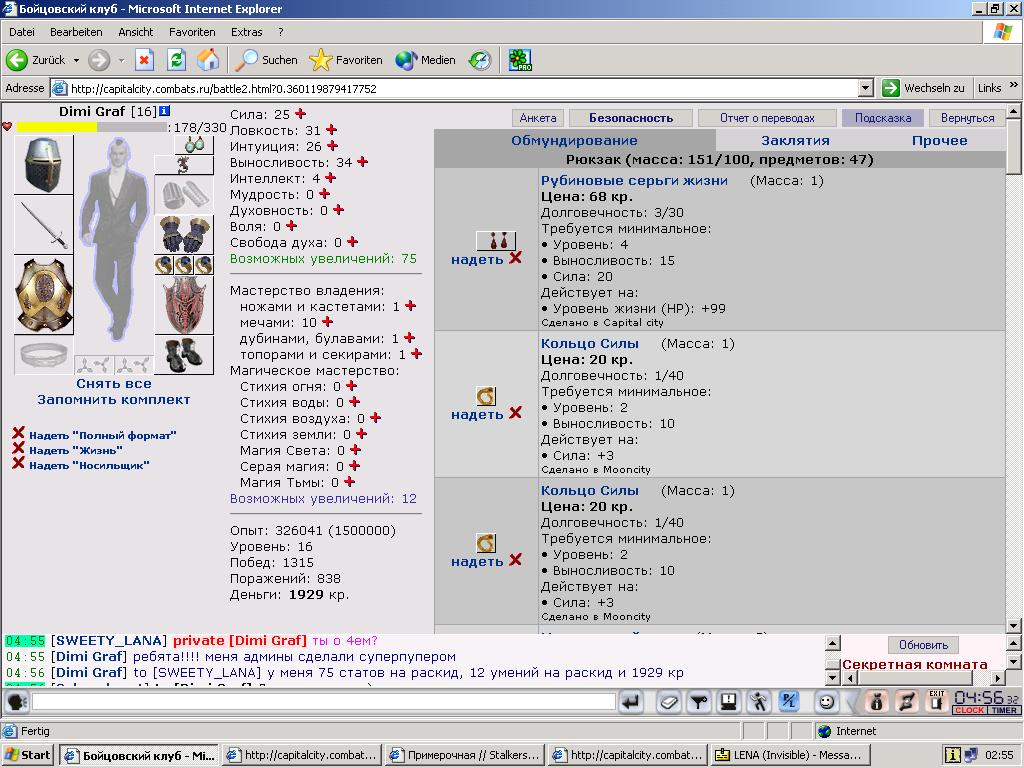Image resolution: width=1024 pixels, height=768 pixels.
Task: Click the Обновить button
Action: [923, 645]
